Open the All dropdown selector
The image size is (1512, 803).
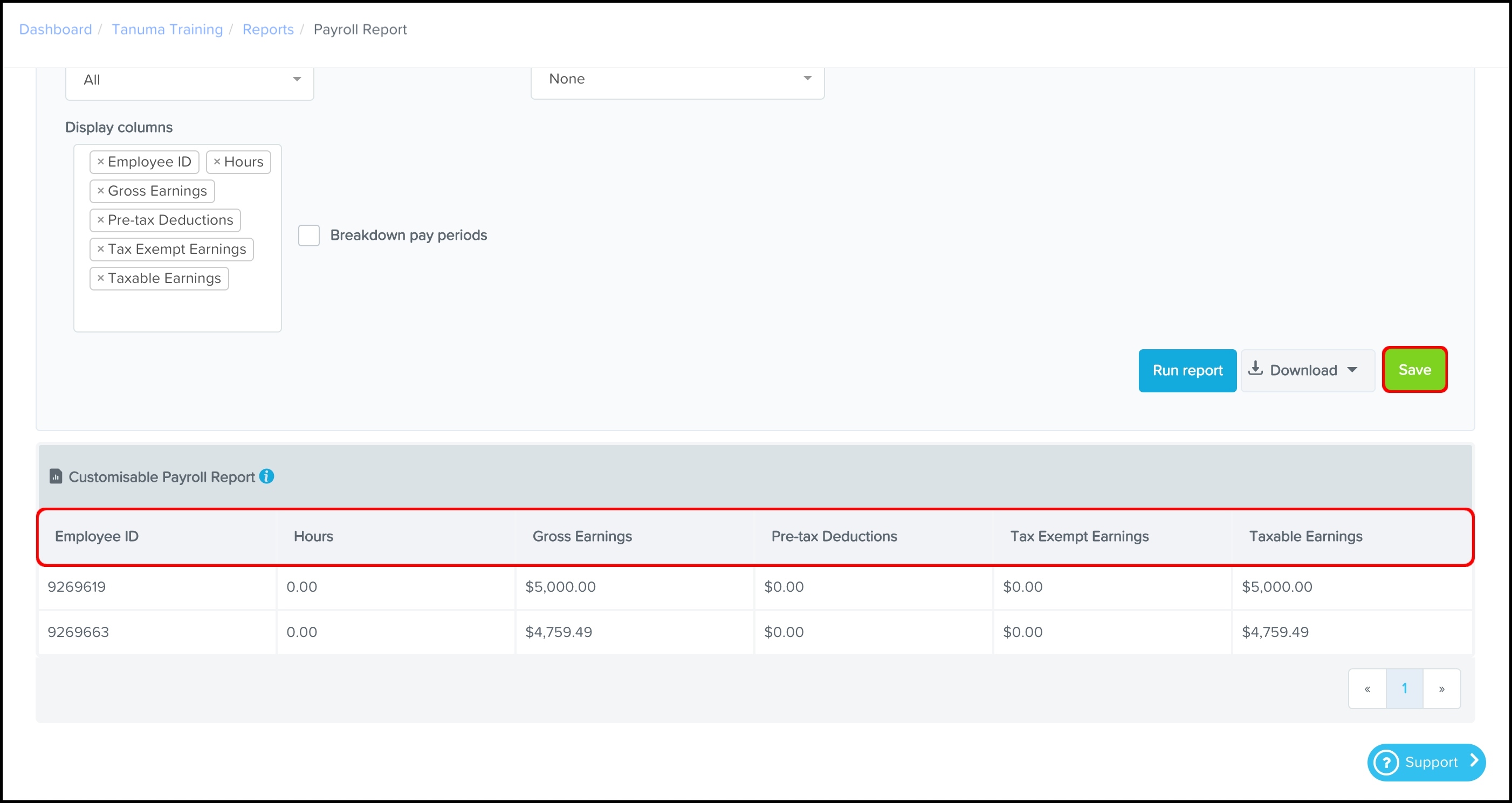[189, 80]
